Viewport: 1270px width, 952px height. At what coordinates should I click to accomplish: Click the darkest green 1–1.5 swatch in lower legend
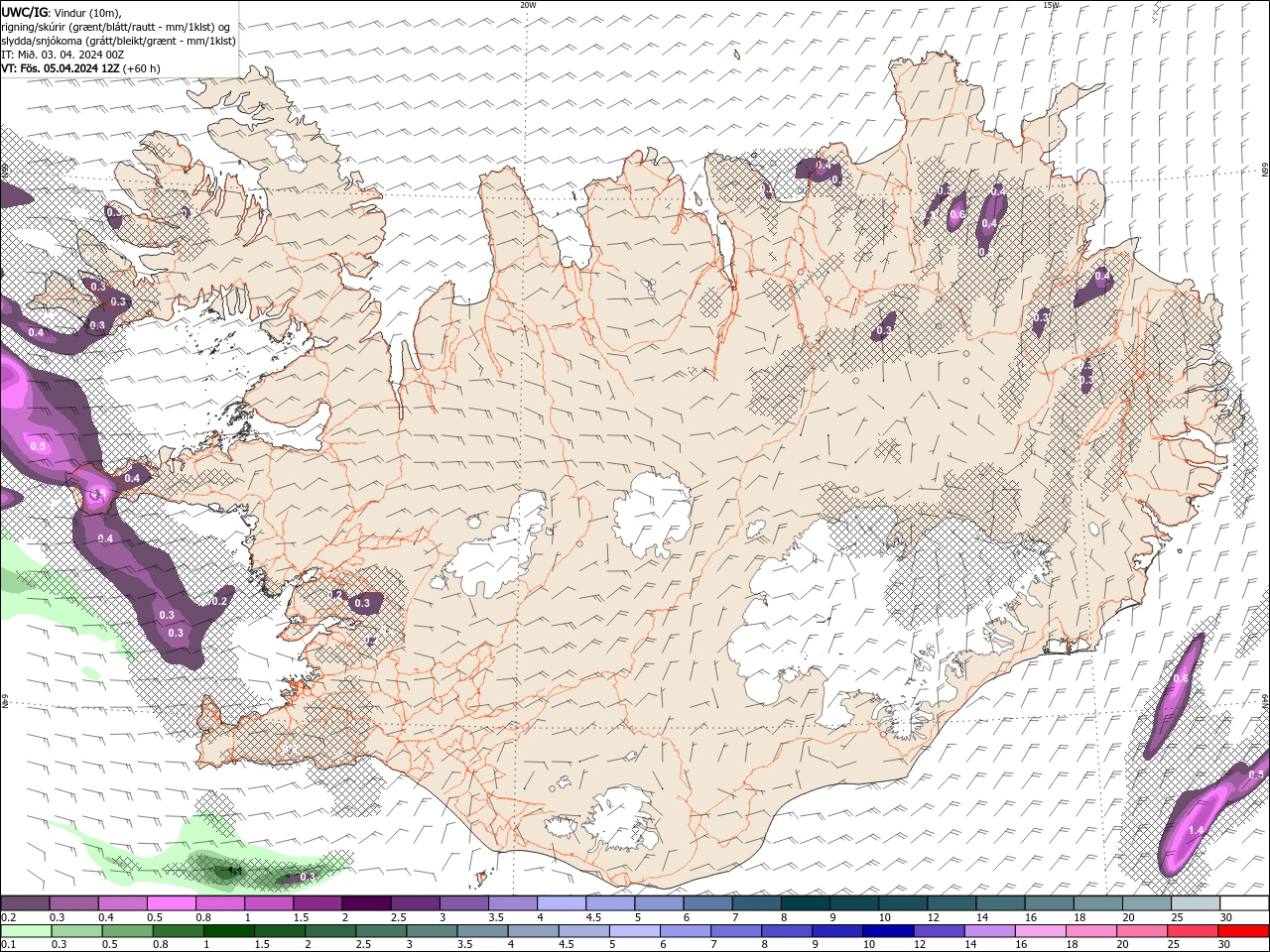[228, 931]
